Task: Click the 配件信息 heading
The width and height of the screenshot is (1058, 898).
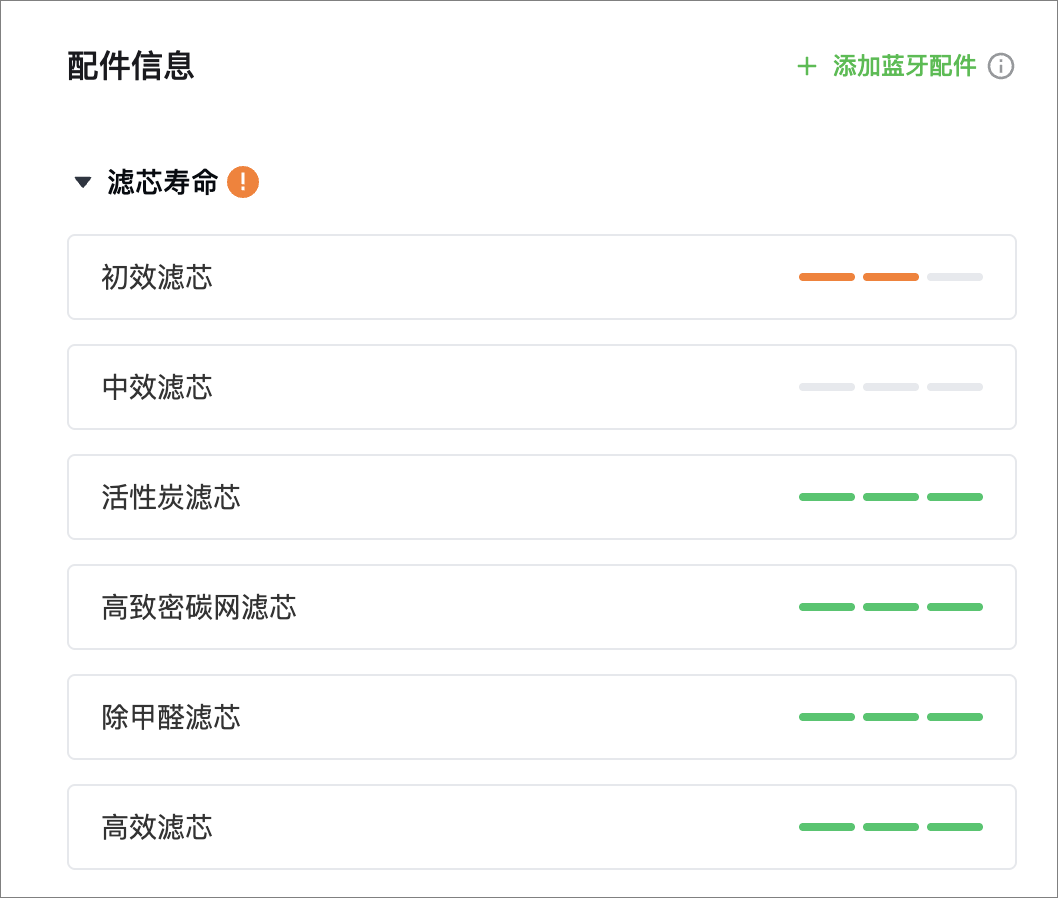Action: [131, 66]
